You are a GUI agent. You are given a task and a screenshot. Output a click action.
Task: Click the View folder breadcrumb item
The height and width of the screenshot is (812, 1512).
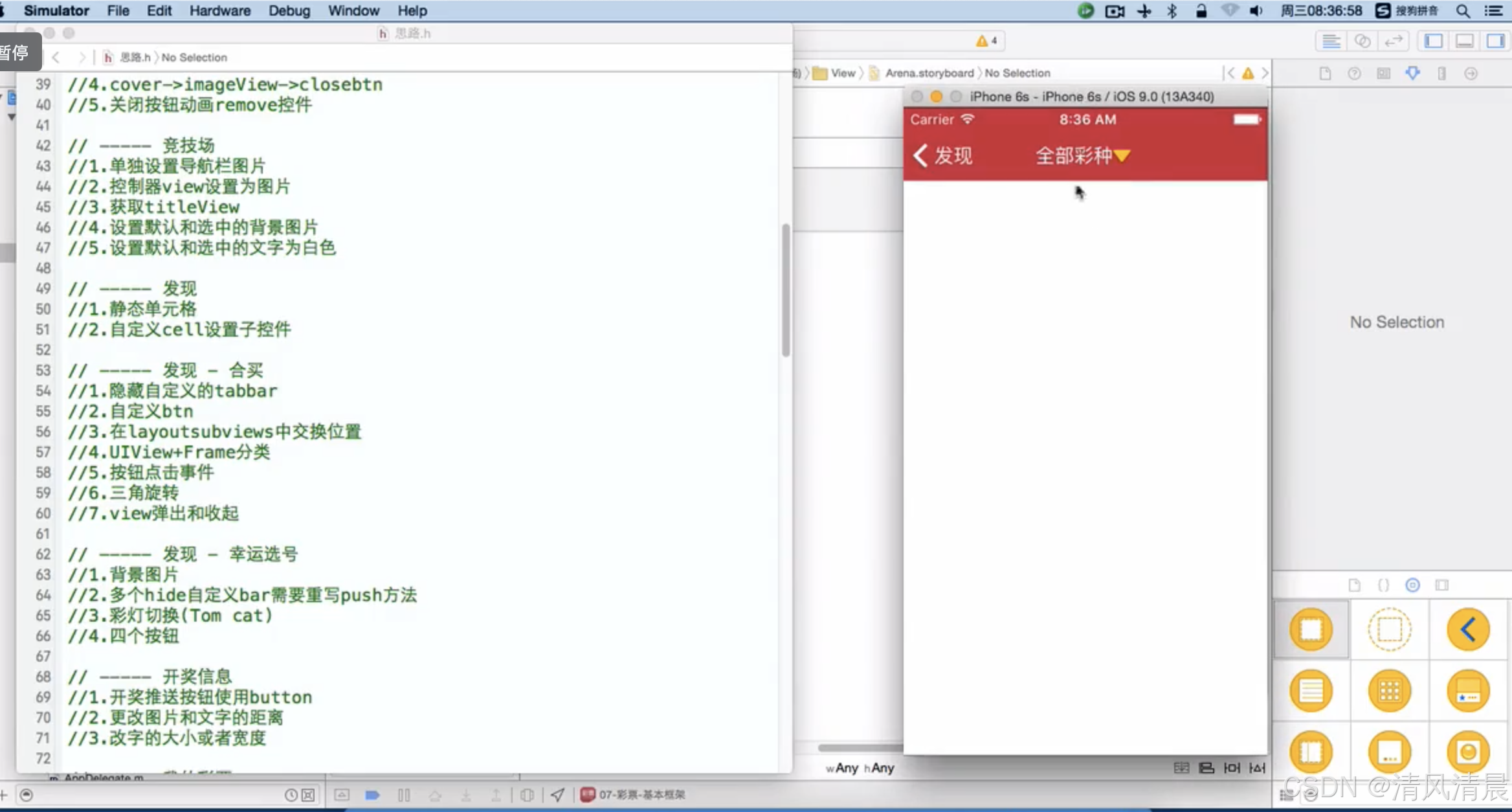834,73
